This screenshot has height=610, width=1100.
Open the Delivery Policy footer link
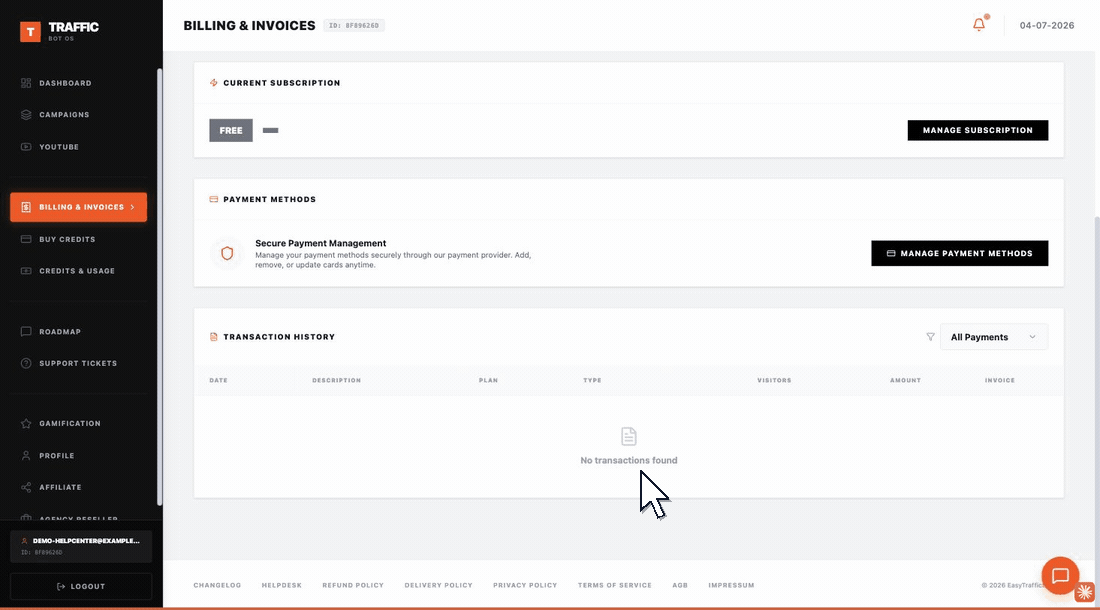click(438, 585)
